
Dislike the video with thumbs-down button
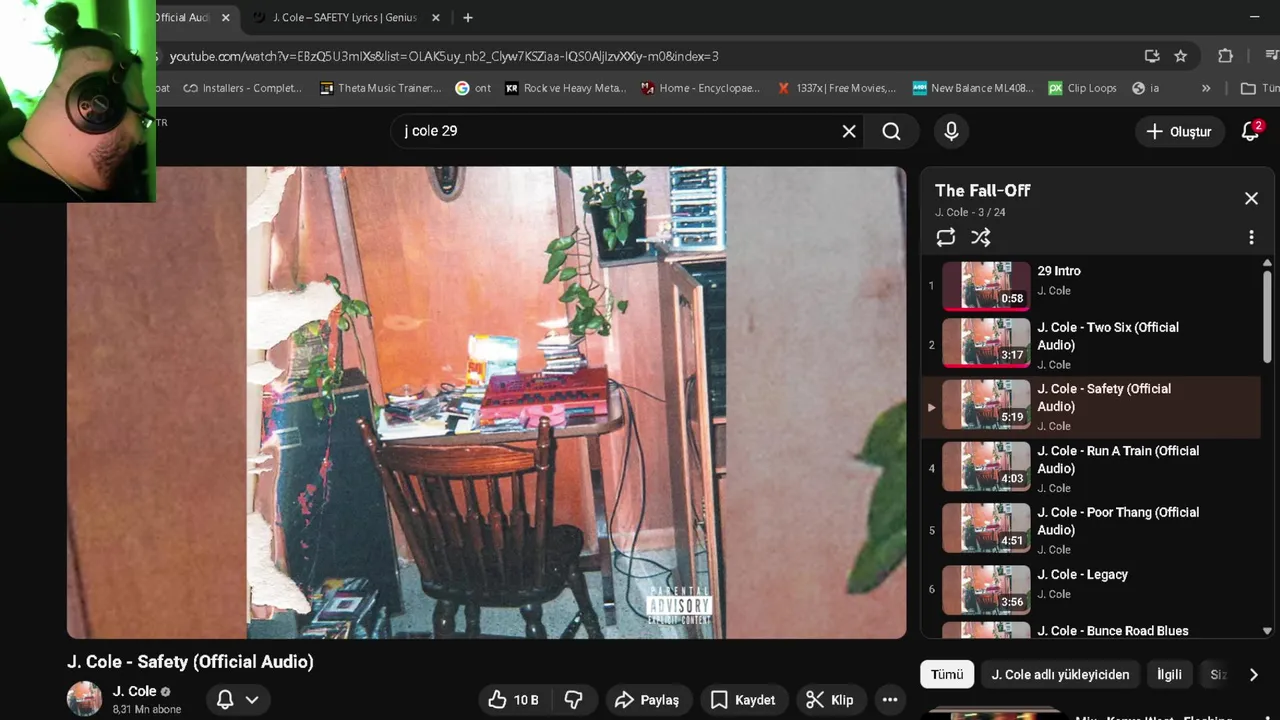pos(574,700)
